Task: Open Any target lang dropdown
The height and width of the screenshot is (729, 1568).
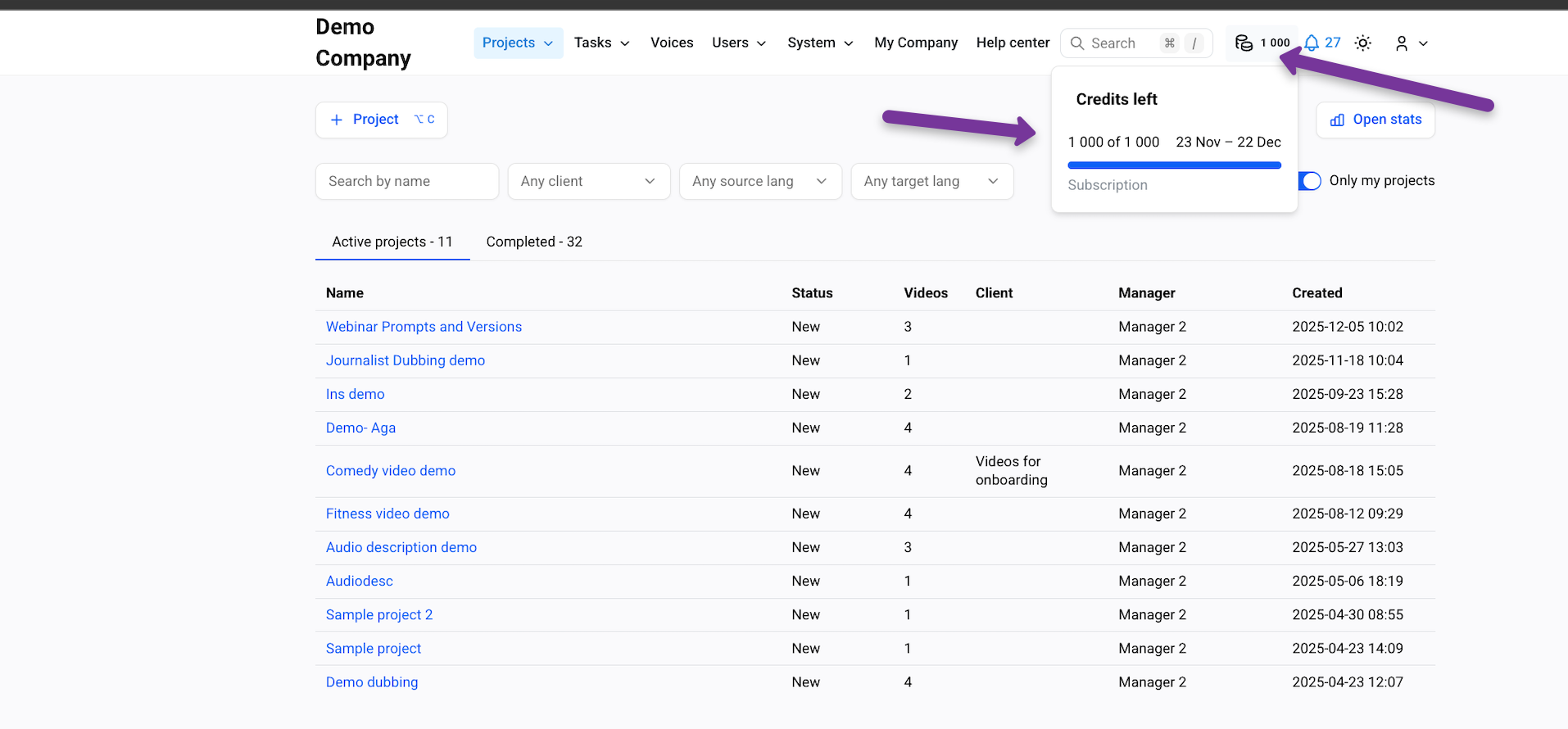Action: (x=931, y=181)
